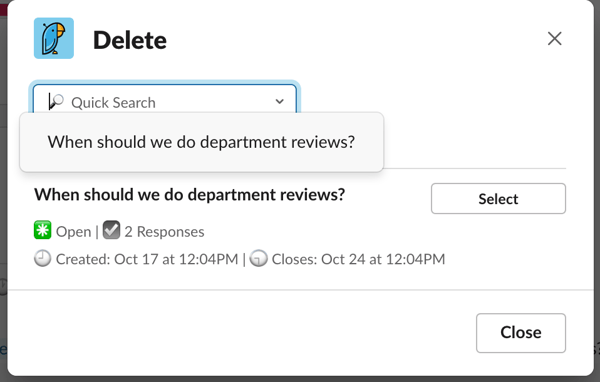
Task: Click the blue parrot app icon
Action: coord(54,38)
